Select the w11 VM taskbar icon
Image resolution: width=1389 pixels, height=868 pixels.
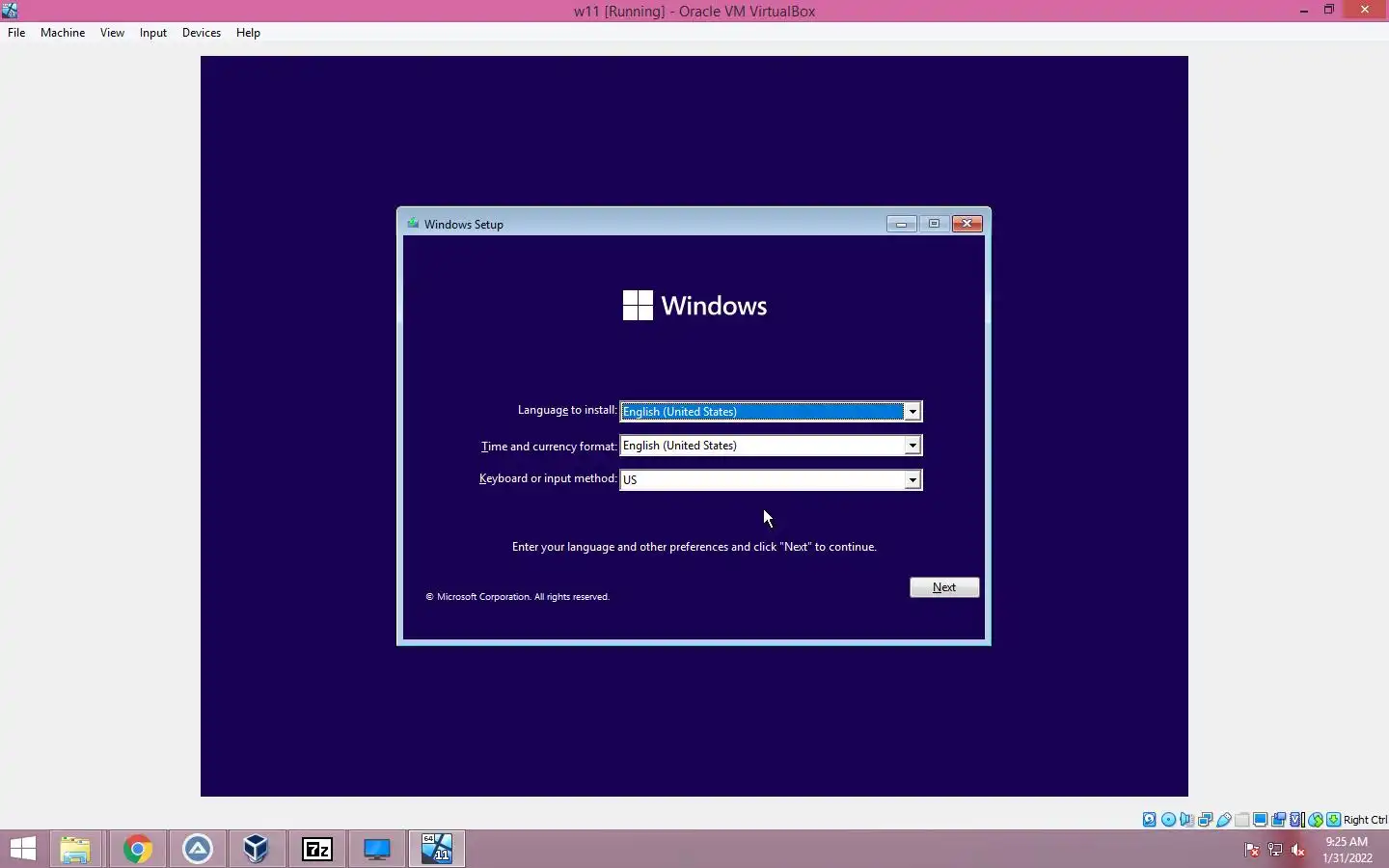(x=436, y=849)
